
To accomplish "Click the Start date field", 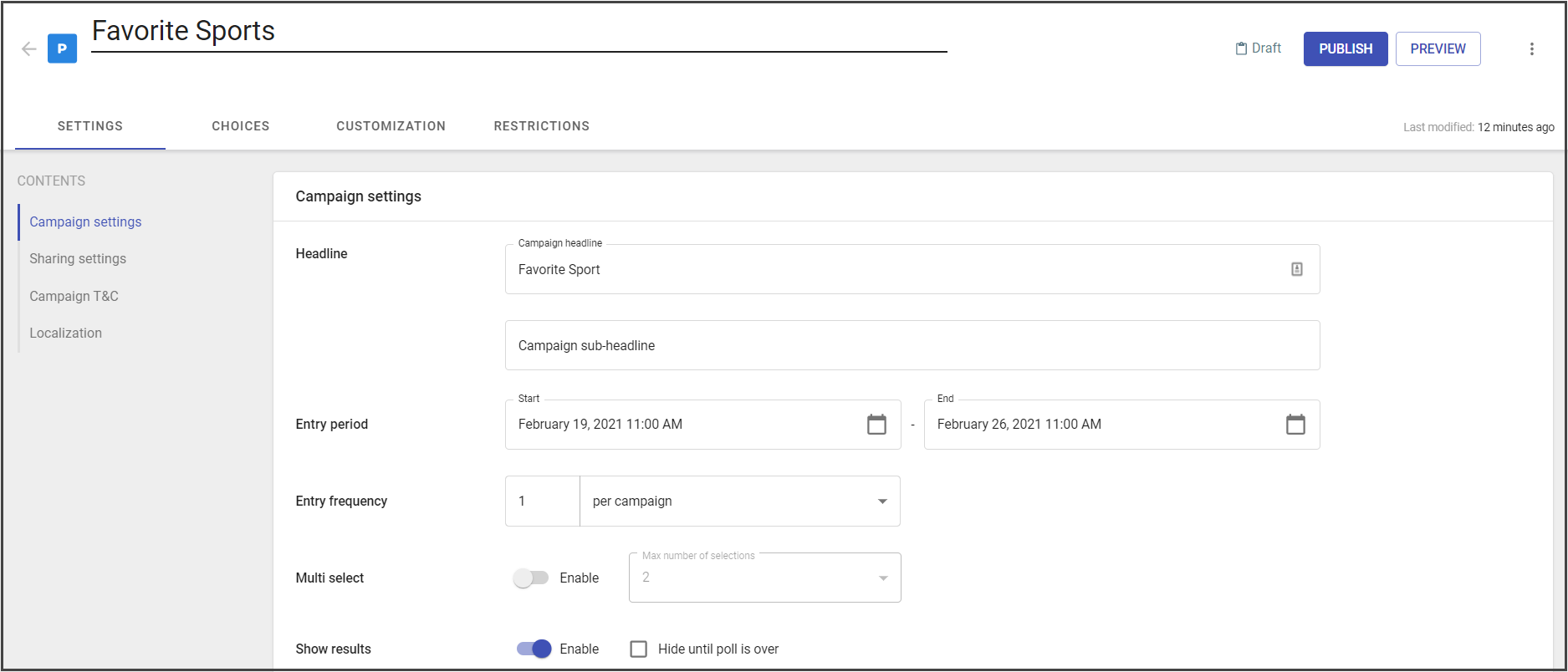I will (702, 425).
